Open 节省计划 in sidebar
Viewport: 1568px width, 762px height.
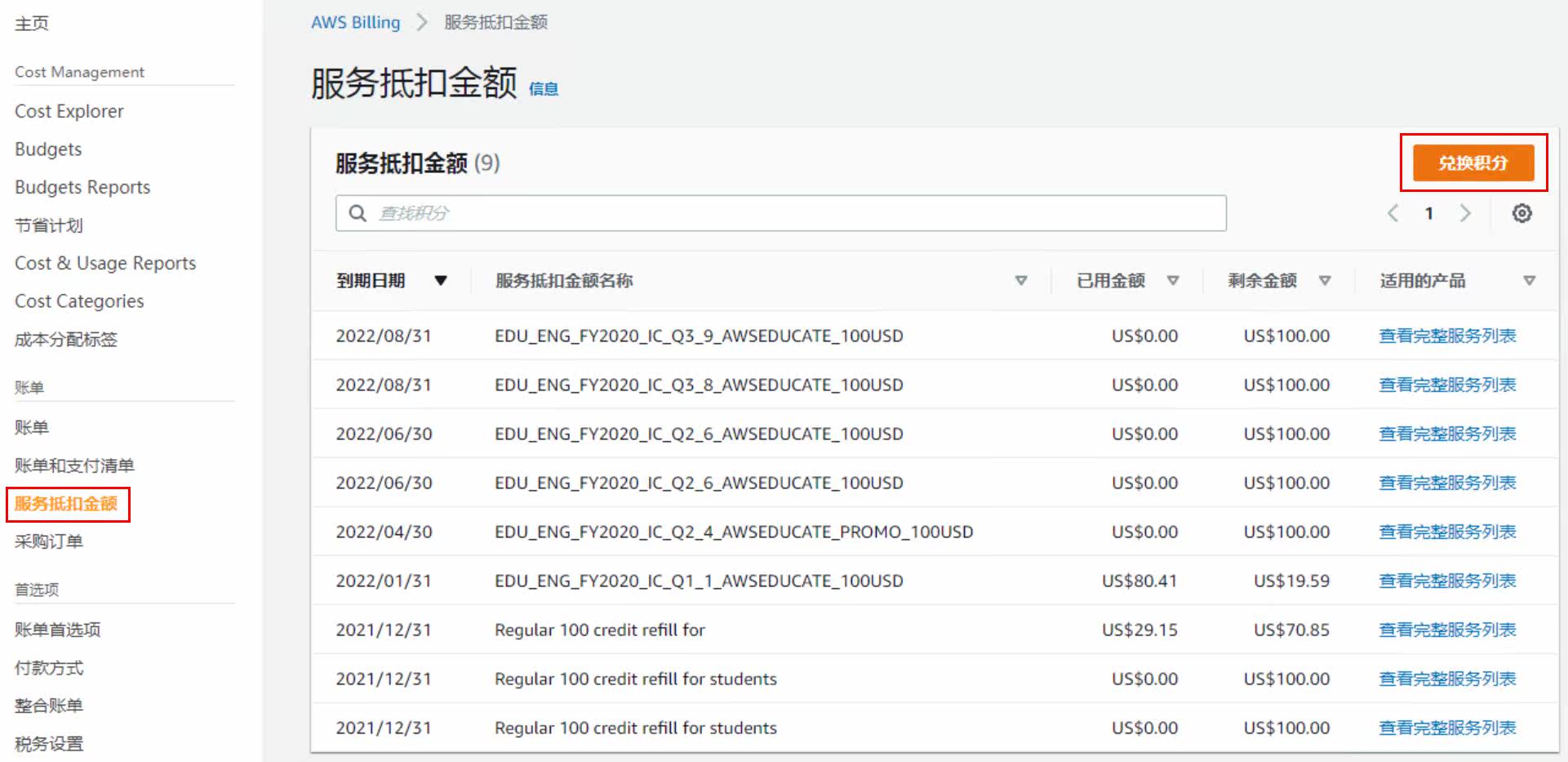point(49,225)
